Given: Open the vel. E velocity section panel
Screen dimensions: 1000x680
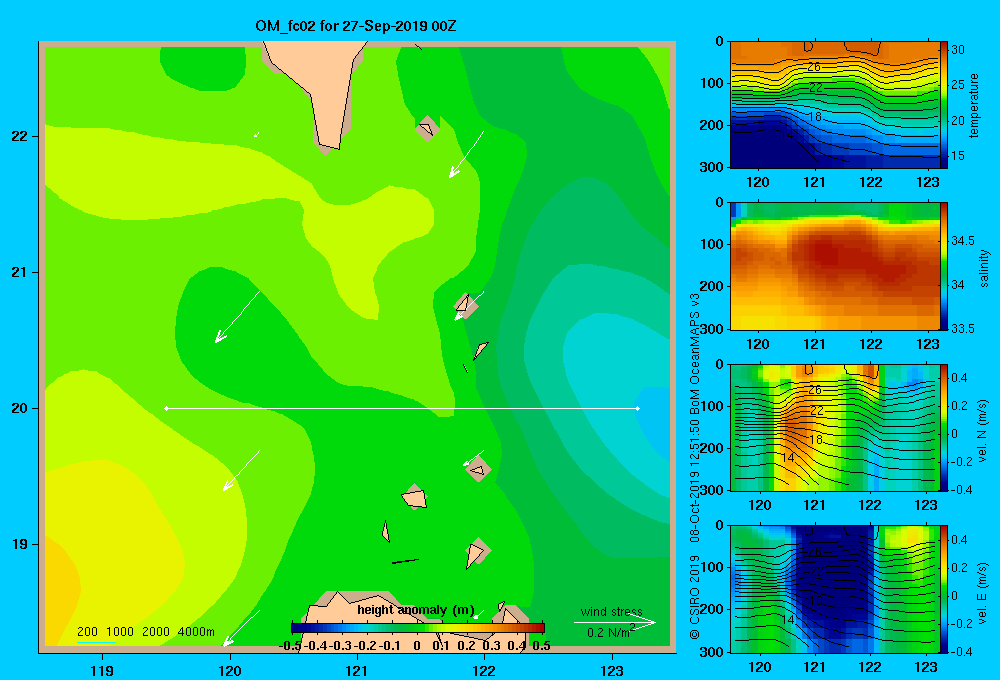Looking at the screenshot, I should click(x=834, y=589).
